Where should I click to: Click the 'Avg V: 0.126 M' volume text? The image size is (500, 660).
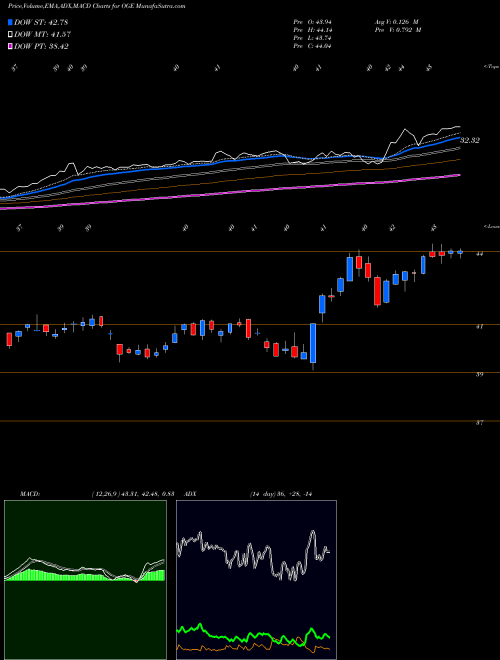click(x=396, y=22)
